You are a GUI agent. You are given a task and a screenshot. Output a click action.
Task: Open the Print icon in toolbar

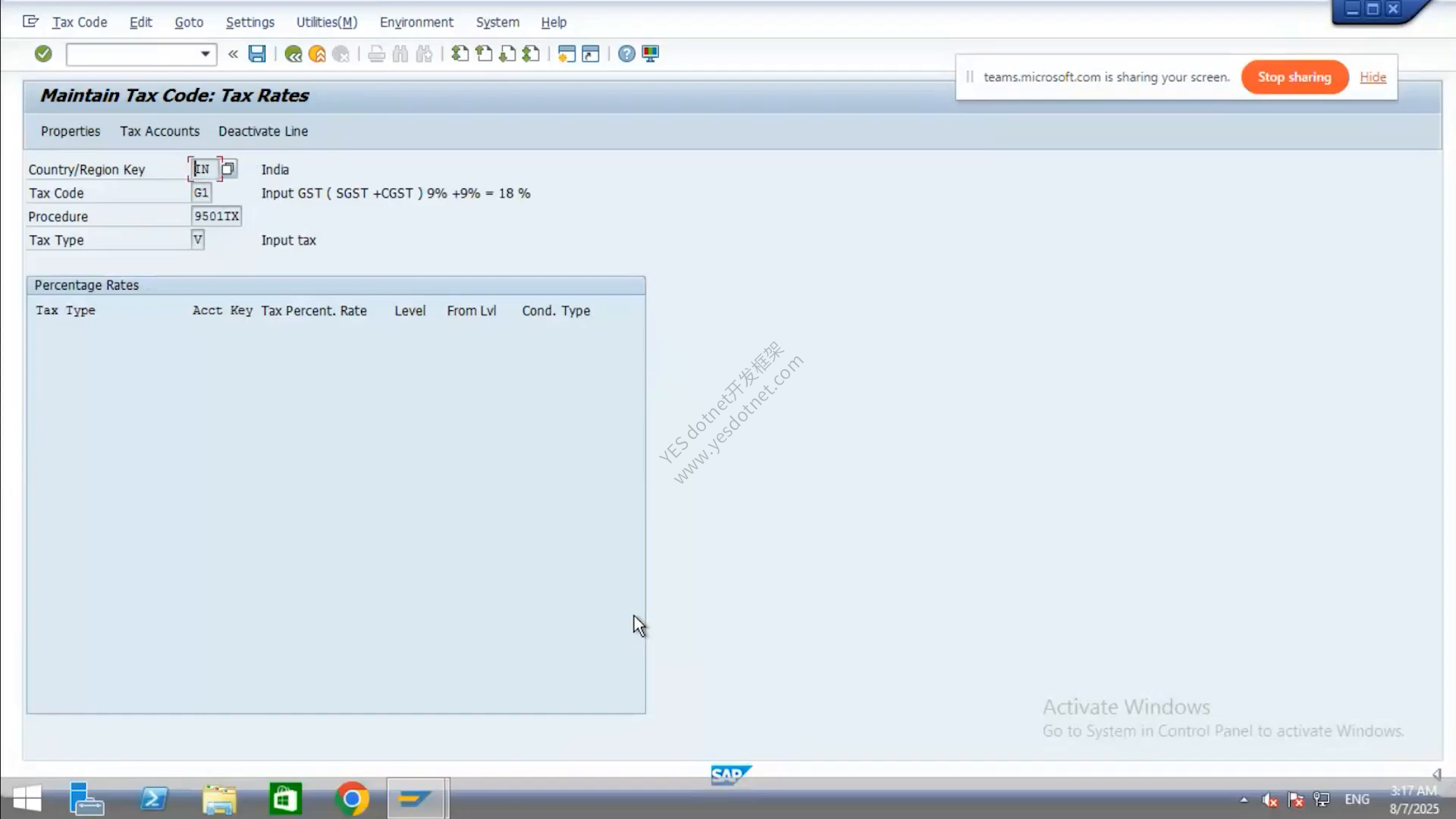pyautogui.click(x=376, y=54)
